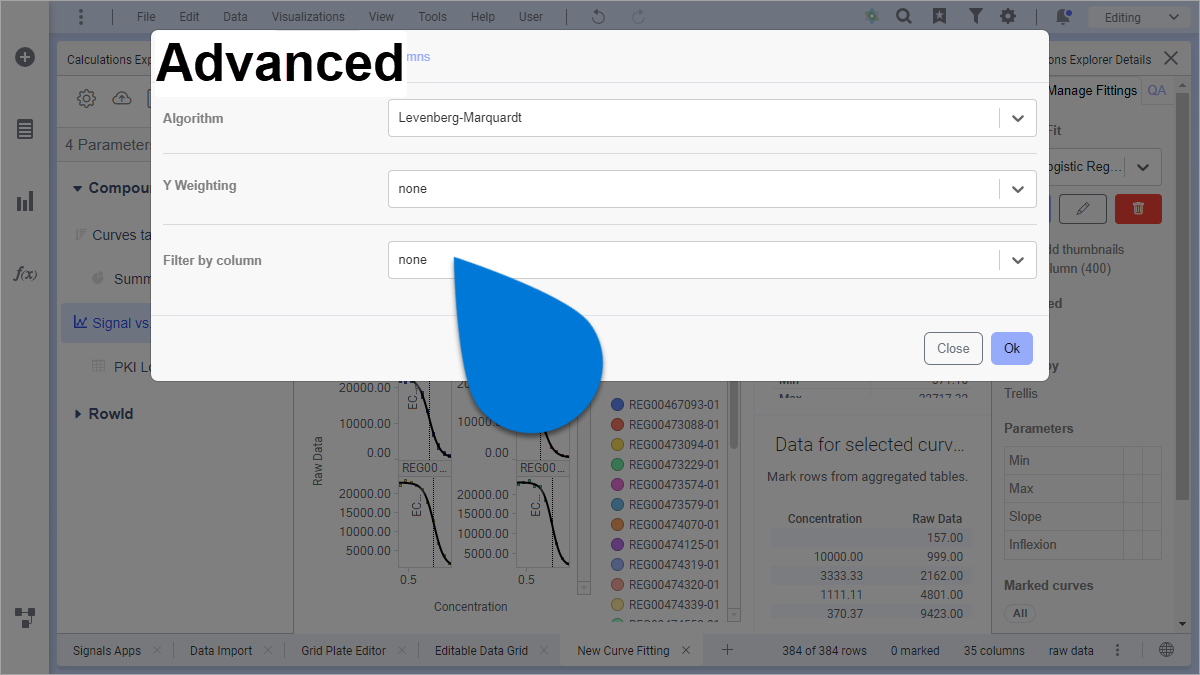
Task: Open the Filter by column dropdown
Action: click(x=711, y=260)
